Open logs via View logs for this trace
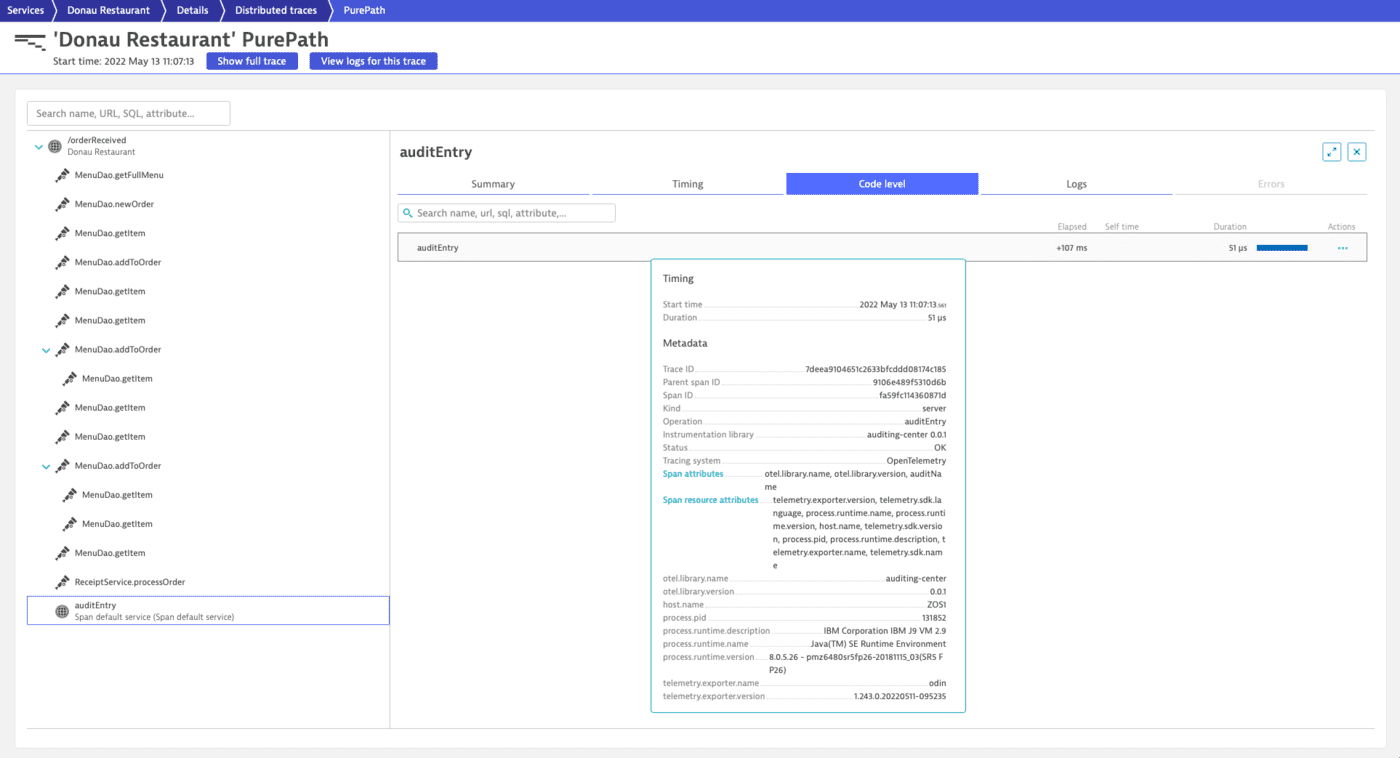 point(373,60)
